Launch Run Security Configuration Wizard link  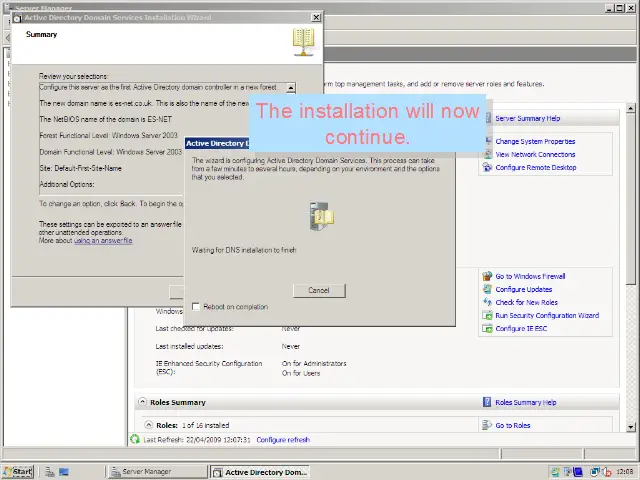pos(547,316)
